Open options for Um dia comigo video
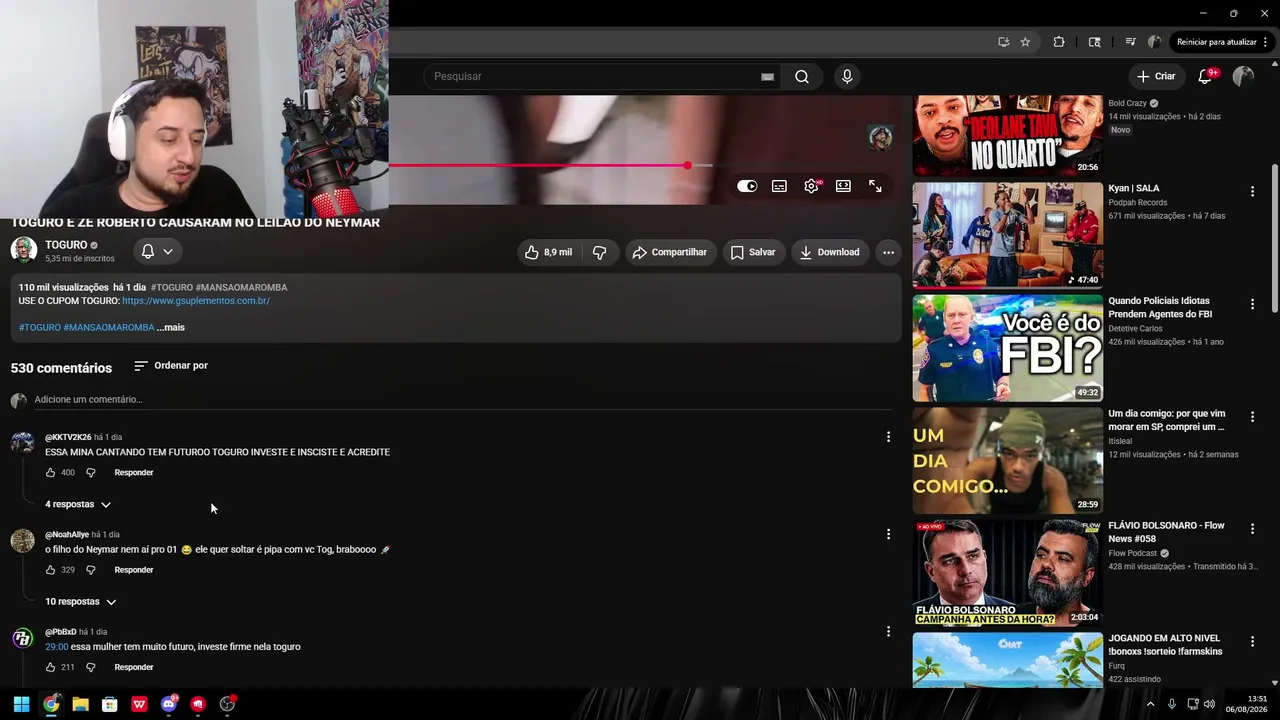This screenshot has width=1280, height=720. (x=1252, y=416)
